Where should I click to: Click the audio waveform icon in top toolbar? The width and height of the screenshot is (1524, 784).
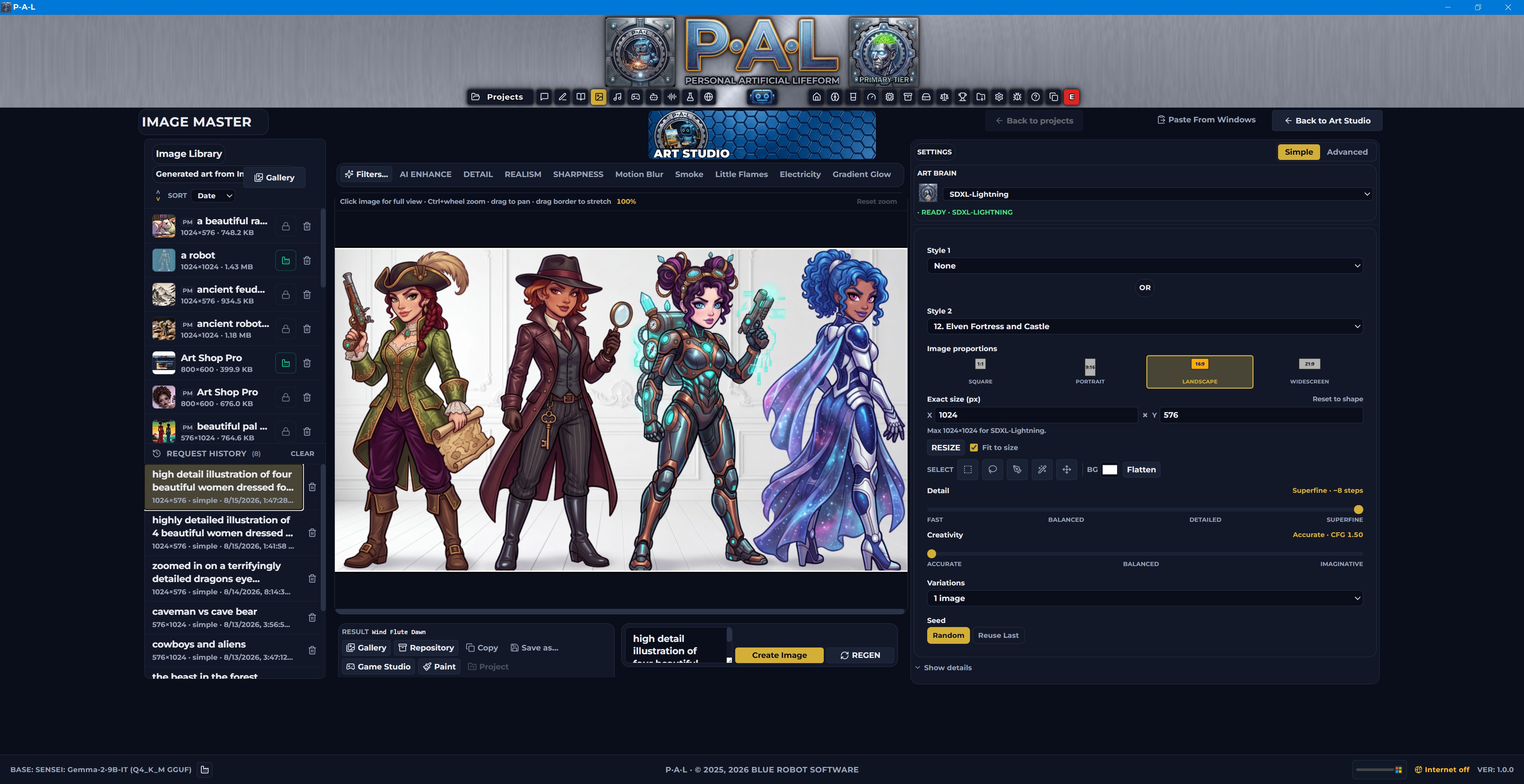[672, 97]
